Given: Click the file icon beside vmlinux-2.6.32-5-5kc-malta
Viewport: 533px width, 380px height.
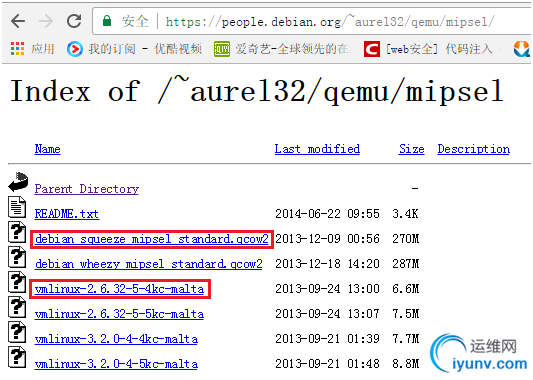Looking at the screenshot, I should click(x=17, y=307).
